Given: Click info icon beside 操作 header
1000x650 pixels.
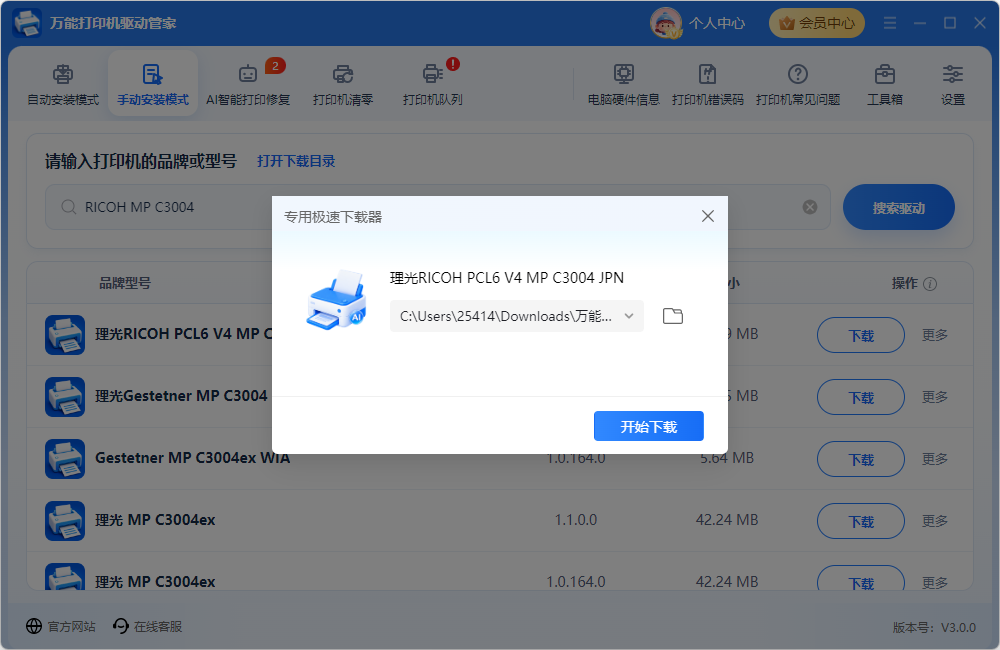Looking at the screenshot, I should [930, 284].
